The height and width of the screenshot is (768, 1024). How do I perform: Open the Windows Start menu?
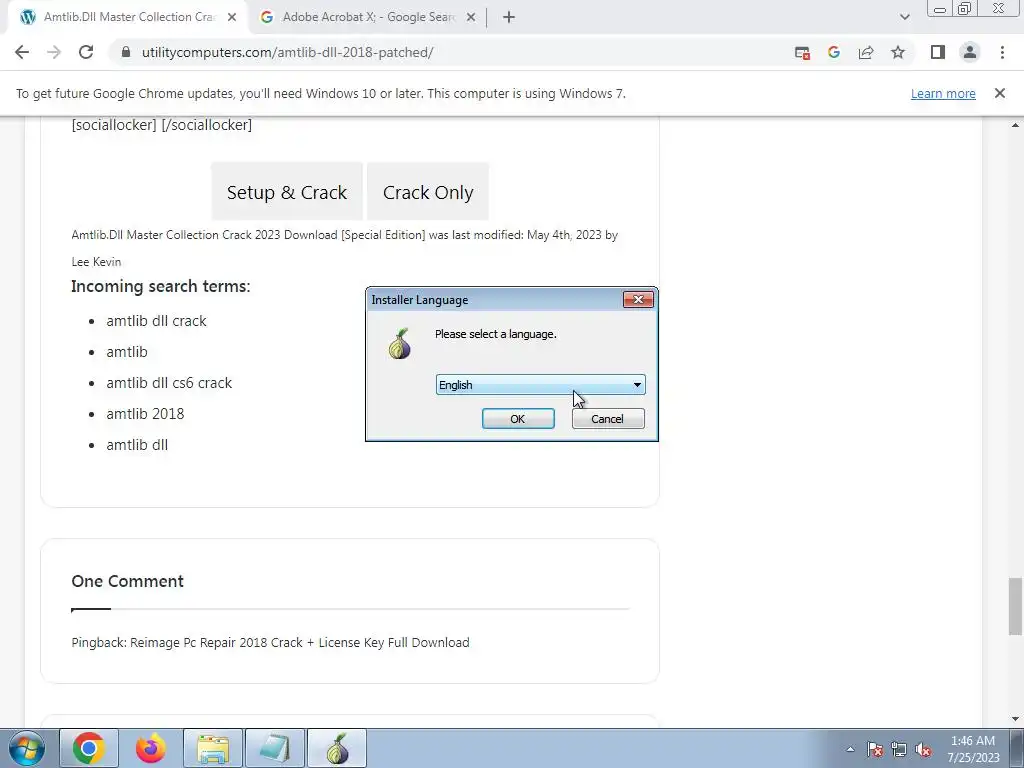point(26,748)
